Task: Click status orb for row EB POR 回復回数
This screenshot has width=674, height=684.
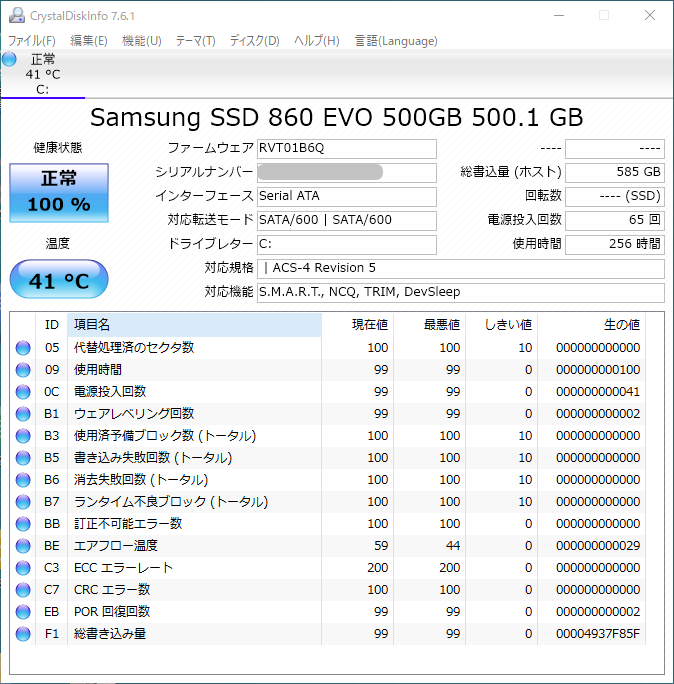Action: [23, 612]
